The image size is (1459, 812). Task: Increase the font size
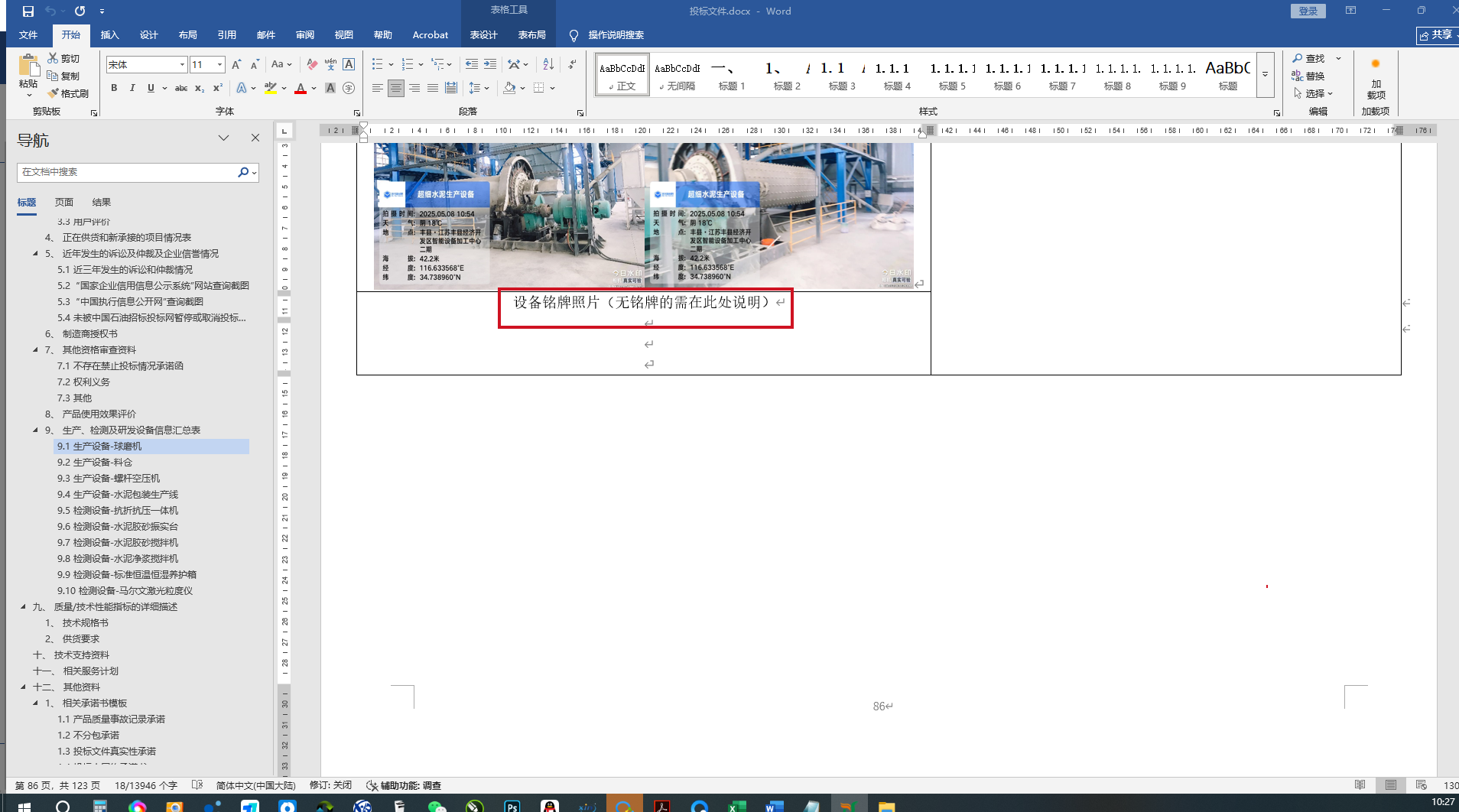click(x=236, y=64)
